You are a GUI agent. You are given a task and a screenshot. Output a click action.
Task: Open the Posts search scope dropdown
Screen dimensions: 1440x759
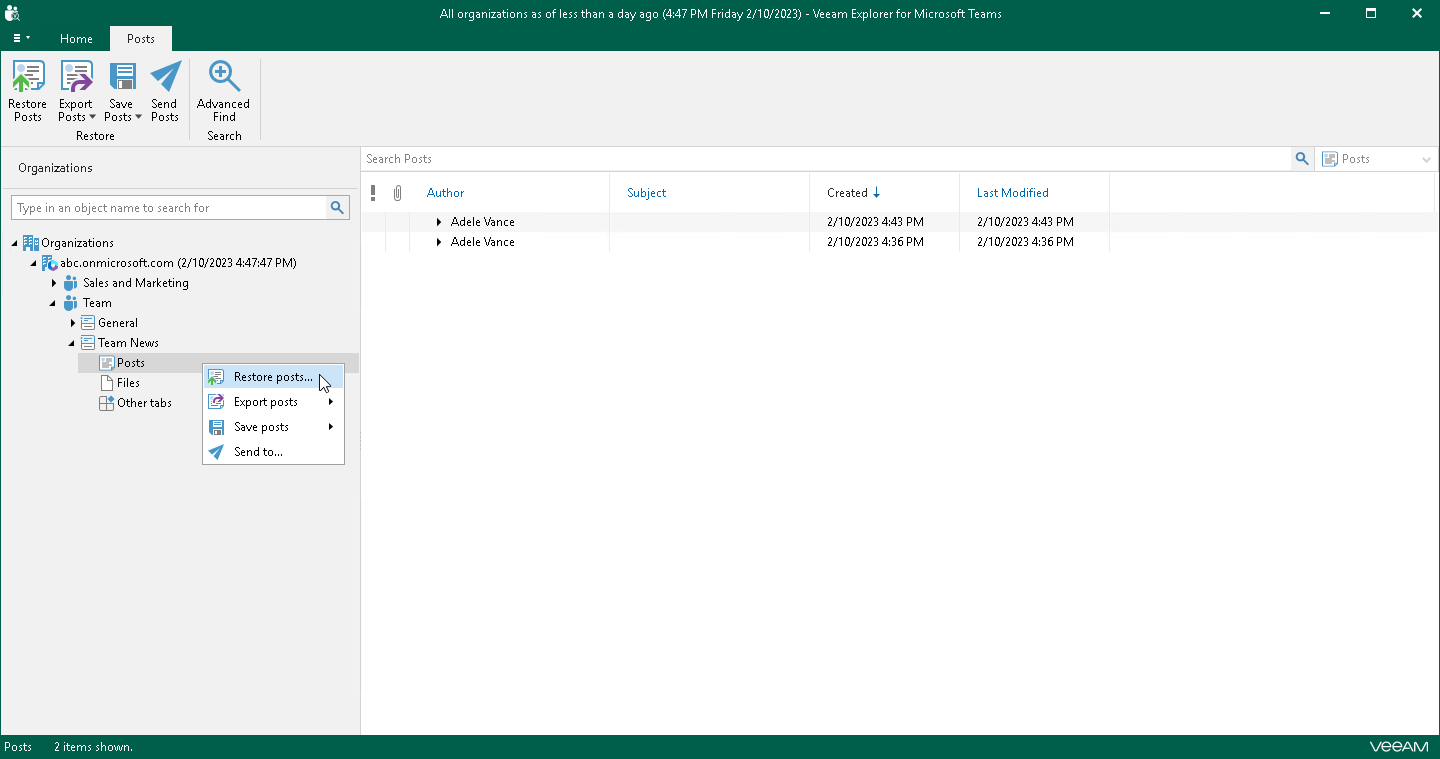click(x=1426, y=160)
